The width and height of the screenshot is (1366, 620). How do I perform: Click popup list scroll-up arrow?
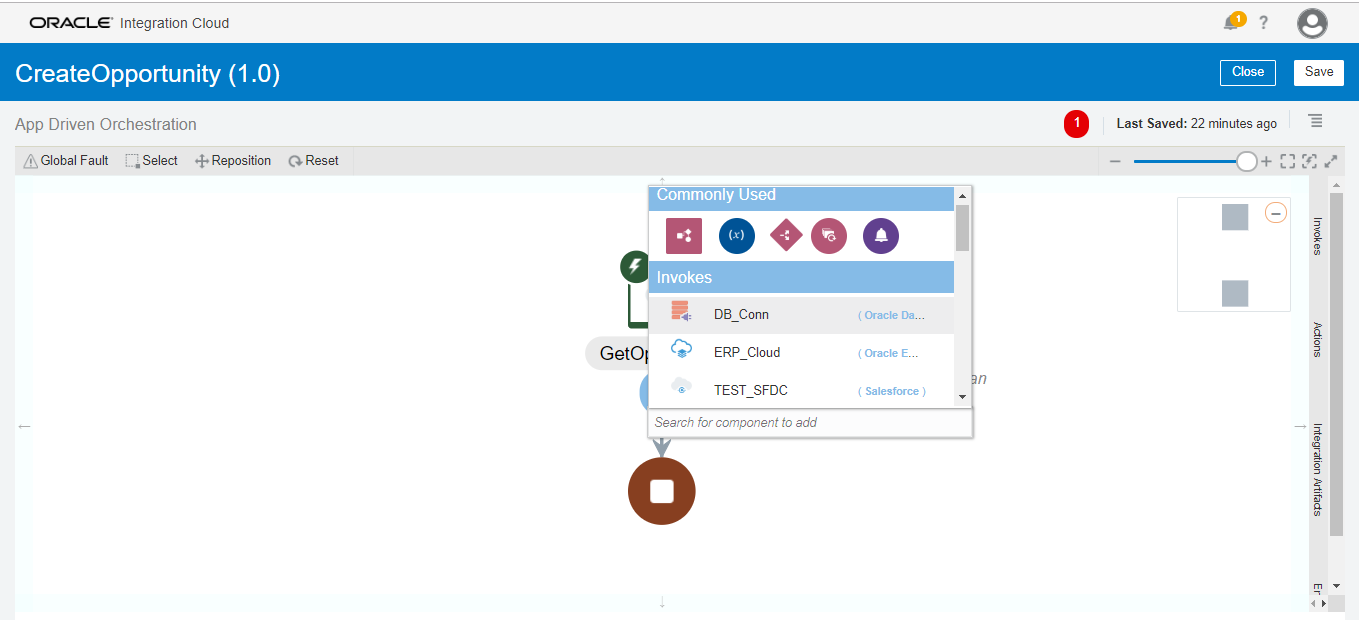962,195
